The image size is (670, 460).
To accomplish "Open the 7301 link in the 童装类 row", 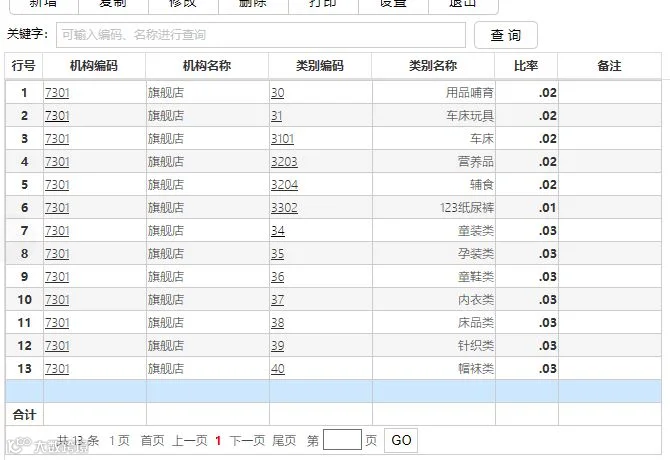I will pos(57,231).
